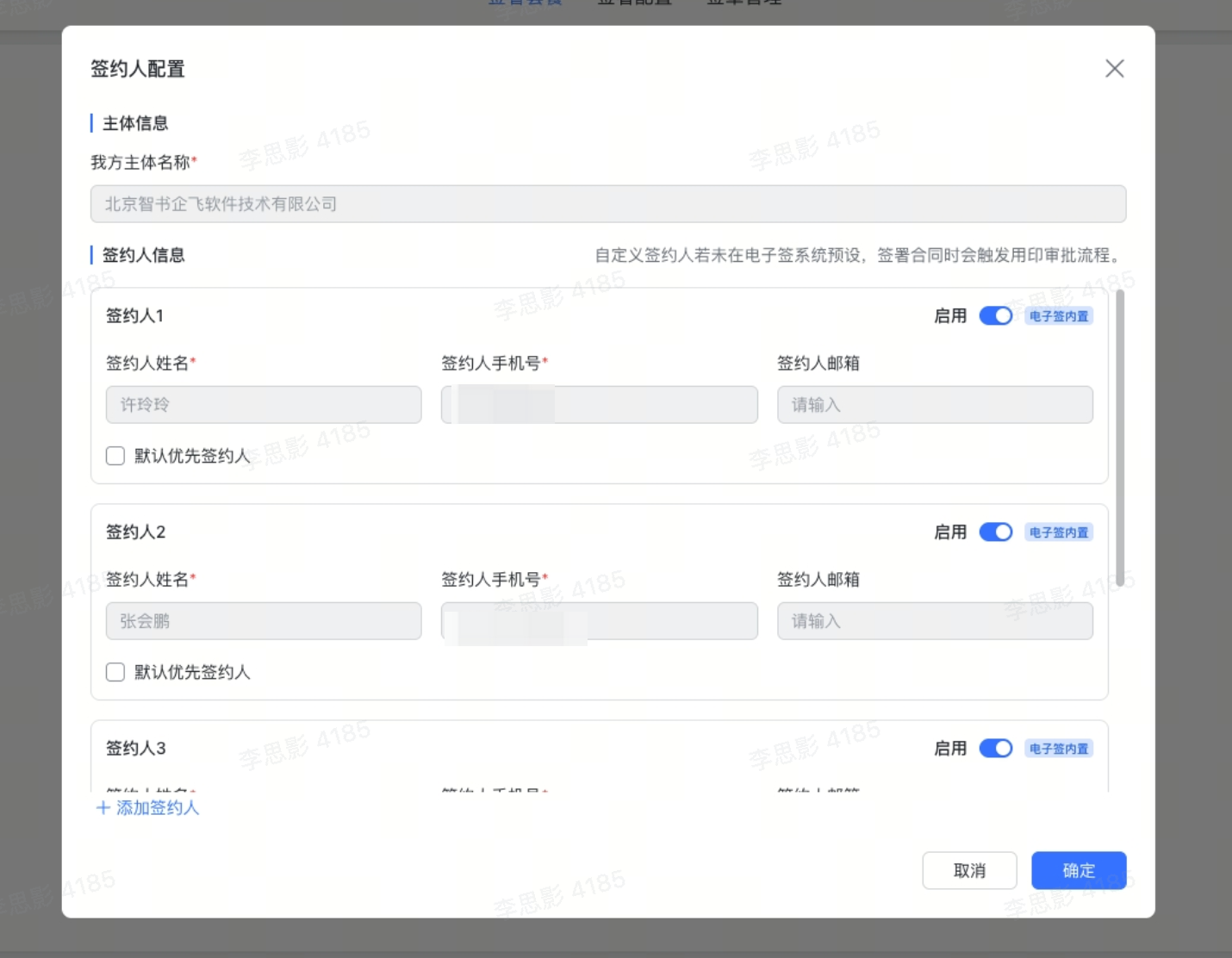Click the 签约人姓名 field showing 张会鹏
This screenshot has width=1232, height=958.
click(x=264, y=621)
